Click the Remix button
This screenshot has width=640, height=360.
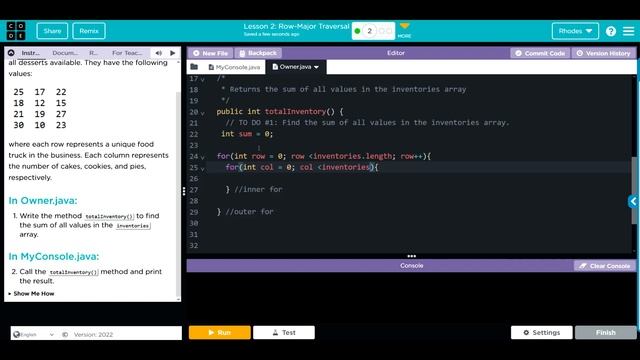tap(89, 31)
